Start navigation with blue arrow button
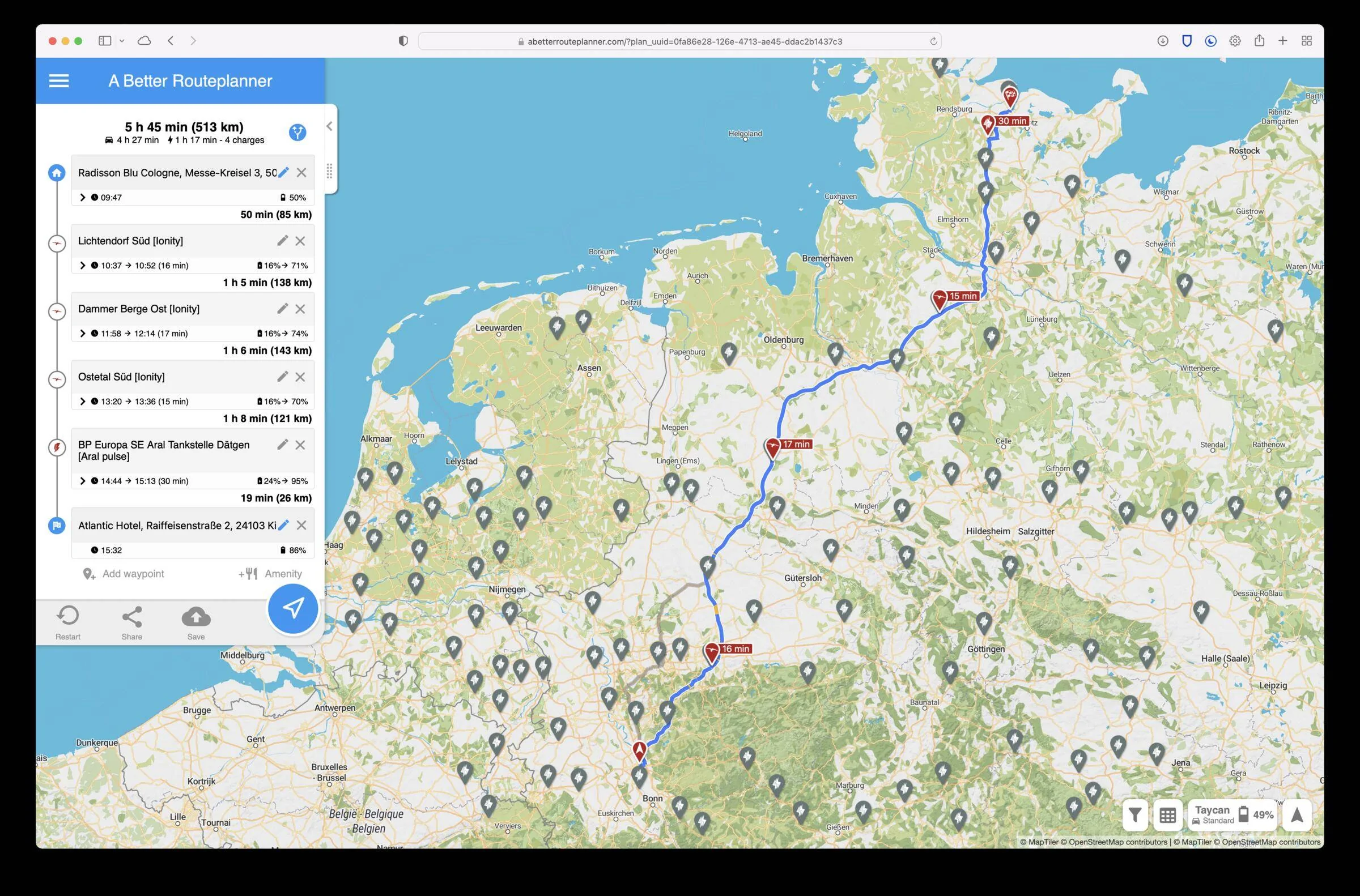The image size is (1360, 896). point(294,608)
